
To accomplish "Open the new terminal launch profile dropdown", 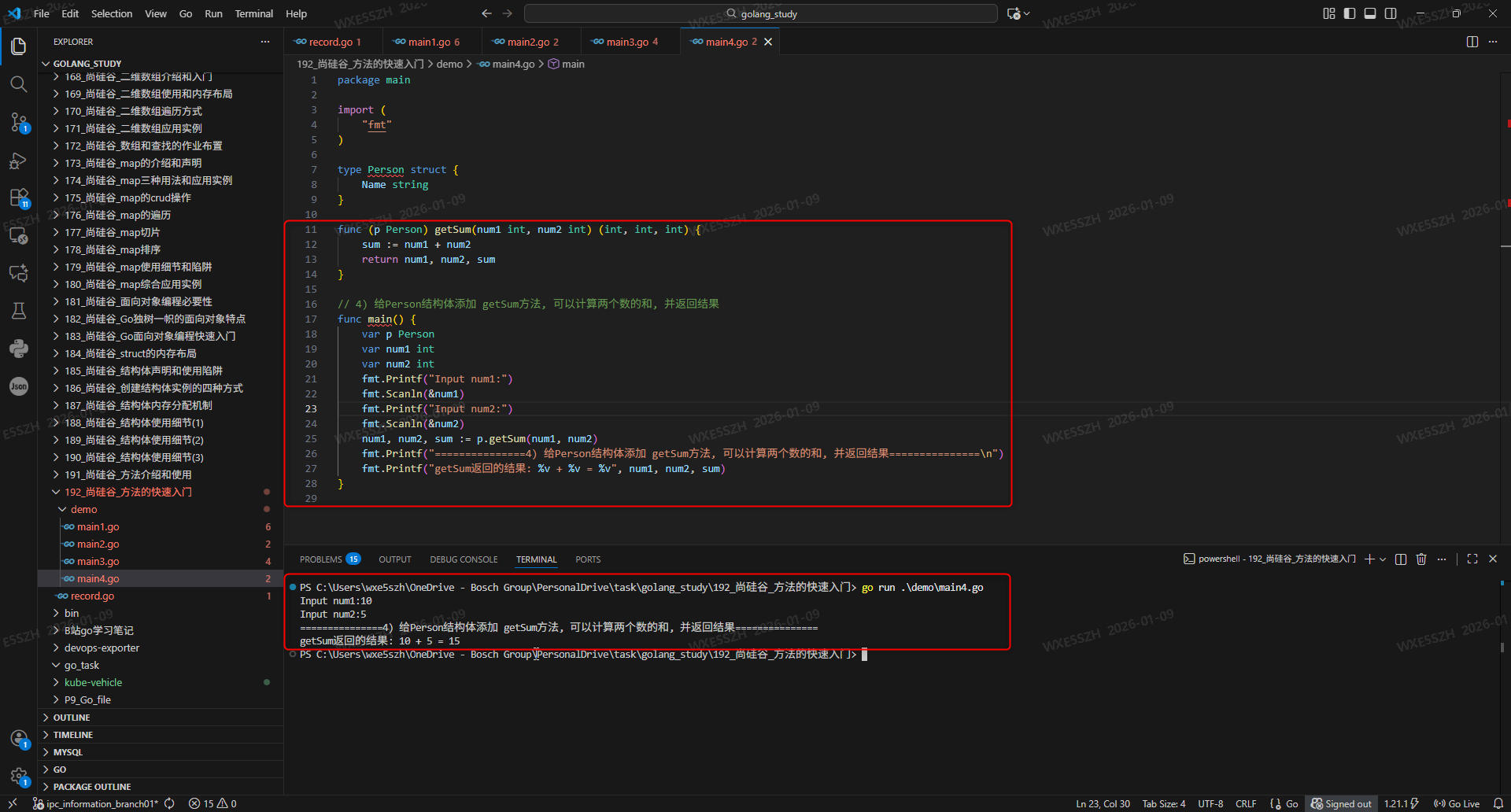I will [x=1383, y=559].
